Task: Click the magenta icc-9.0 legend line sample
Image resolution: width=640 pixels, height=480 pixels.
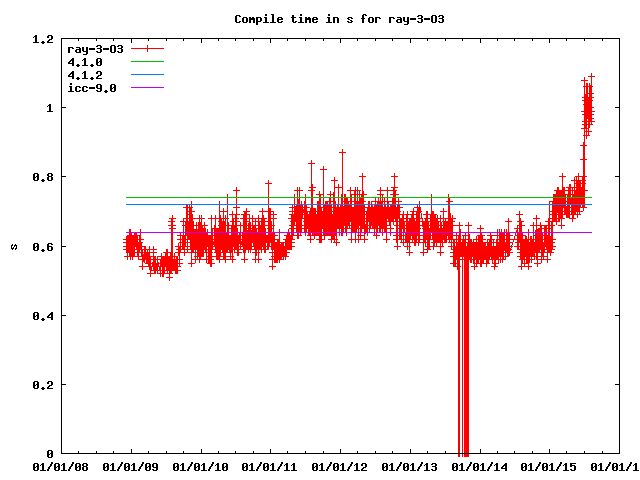Action: [145, 88]
